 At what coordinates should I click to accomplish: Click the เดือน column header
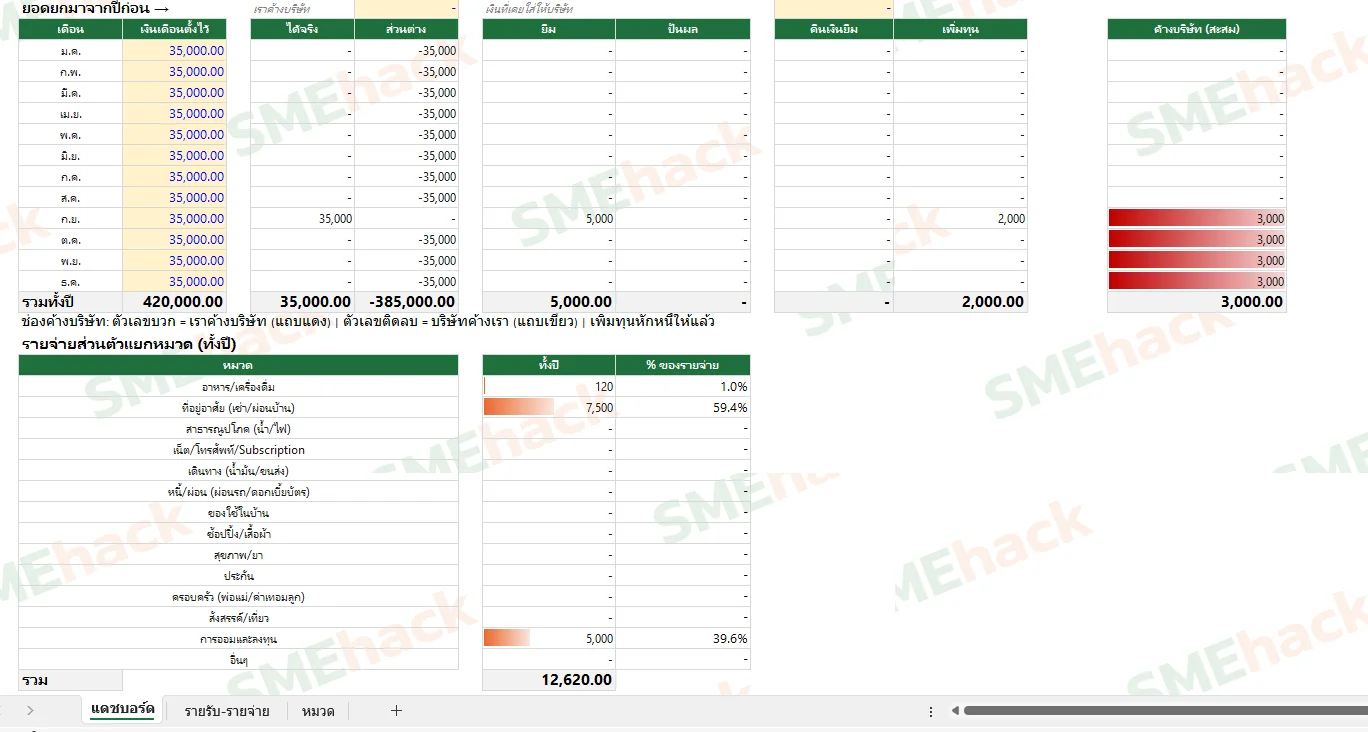click(71, 29)
